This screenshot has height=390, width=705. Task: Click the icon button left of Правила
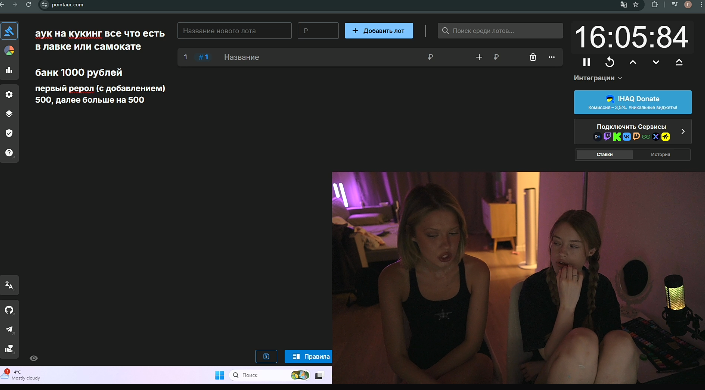pos(266,356)
